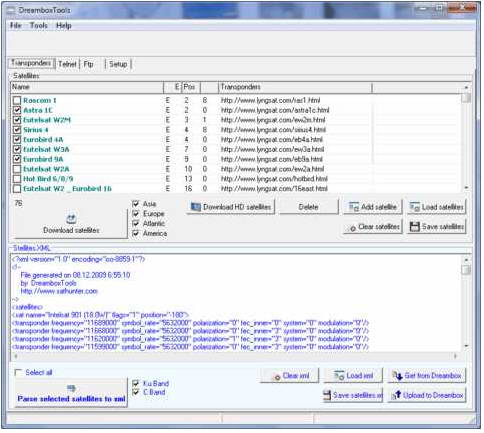Check the Eutelsat W2A checkbox
Image resolution: width=484 pixels, height=433 pixels.
coord(17,169)
